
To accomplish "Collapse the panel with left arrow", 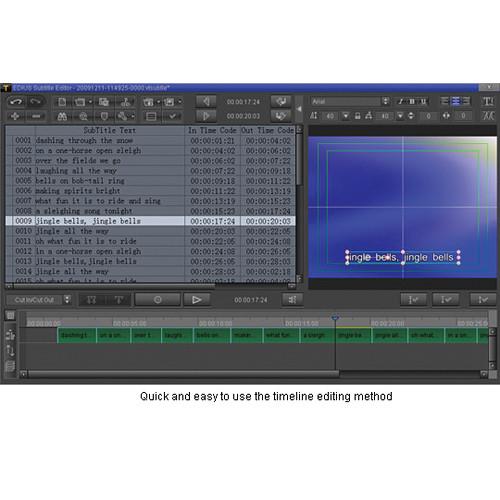I will pyautogui.click(x=299, y=109).
